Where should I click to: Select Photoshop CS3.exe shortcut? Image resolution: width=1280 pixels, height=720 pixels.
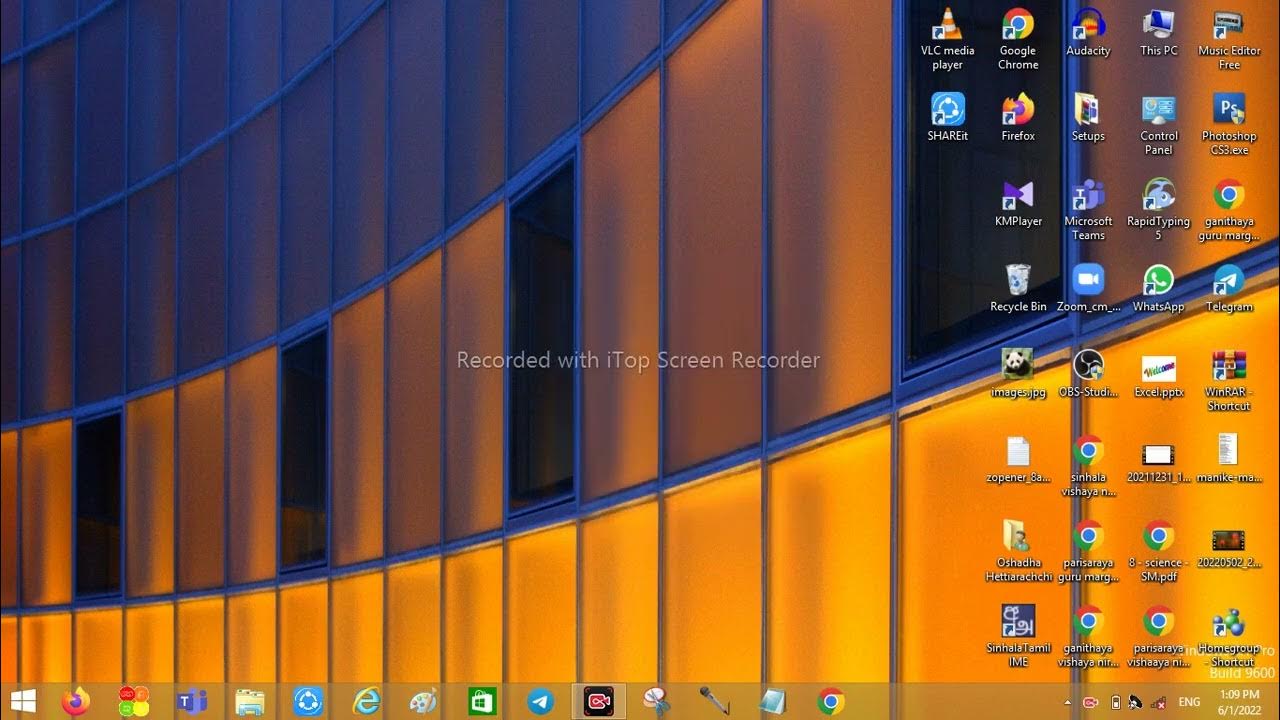point(1229,125)
